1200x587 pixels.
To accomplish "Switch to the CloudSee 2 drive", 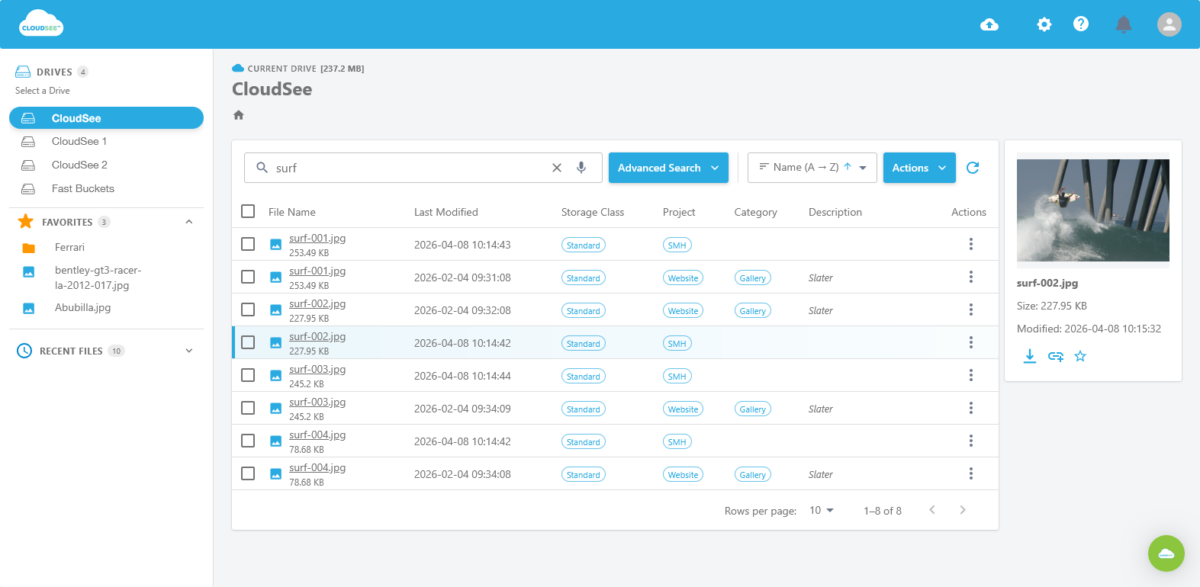I will click(x=78, y=164).
